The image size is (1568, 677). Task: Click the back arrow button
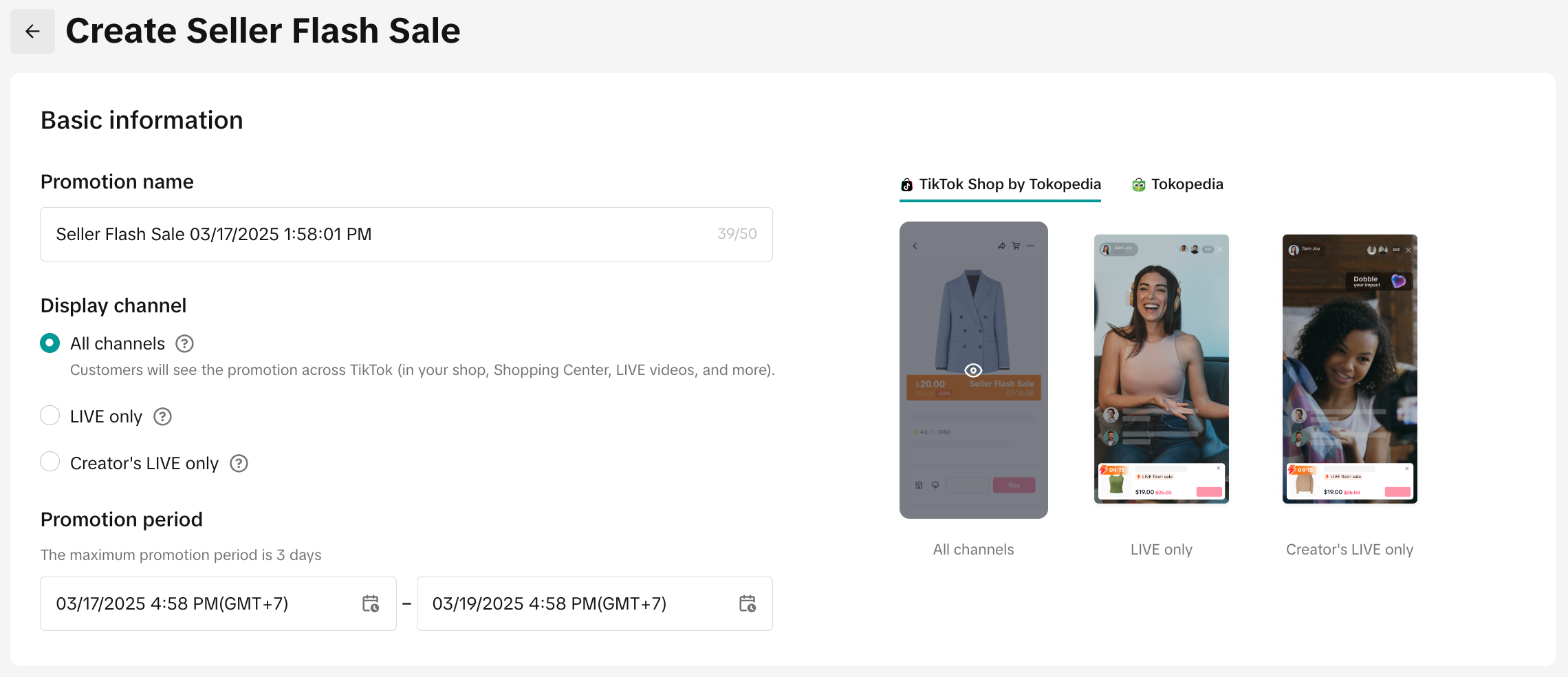32,31
